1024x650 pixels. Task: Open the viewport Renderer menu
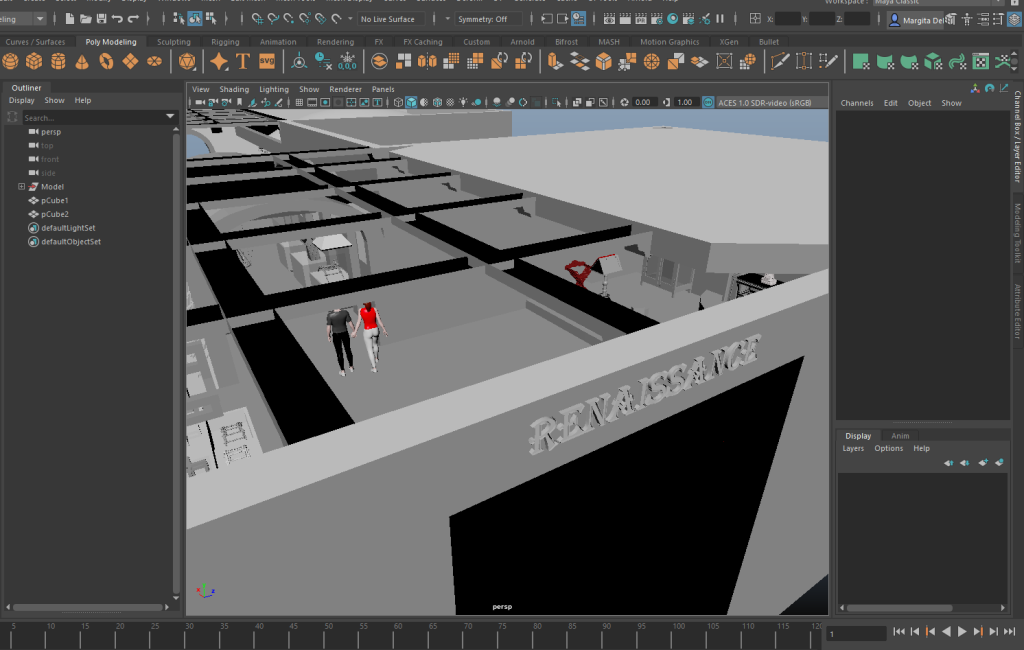tap(345, 89)
